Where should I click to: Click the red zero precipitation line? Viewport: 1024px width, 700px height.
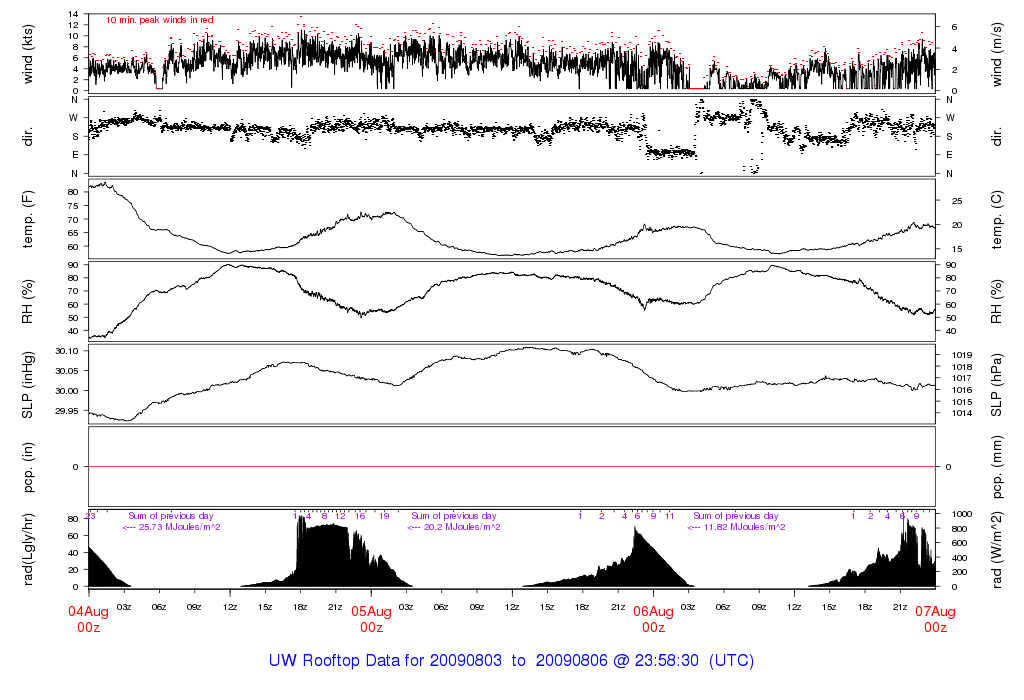tap(512, 467)
